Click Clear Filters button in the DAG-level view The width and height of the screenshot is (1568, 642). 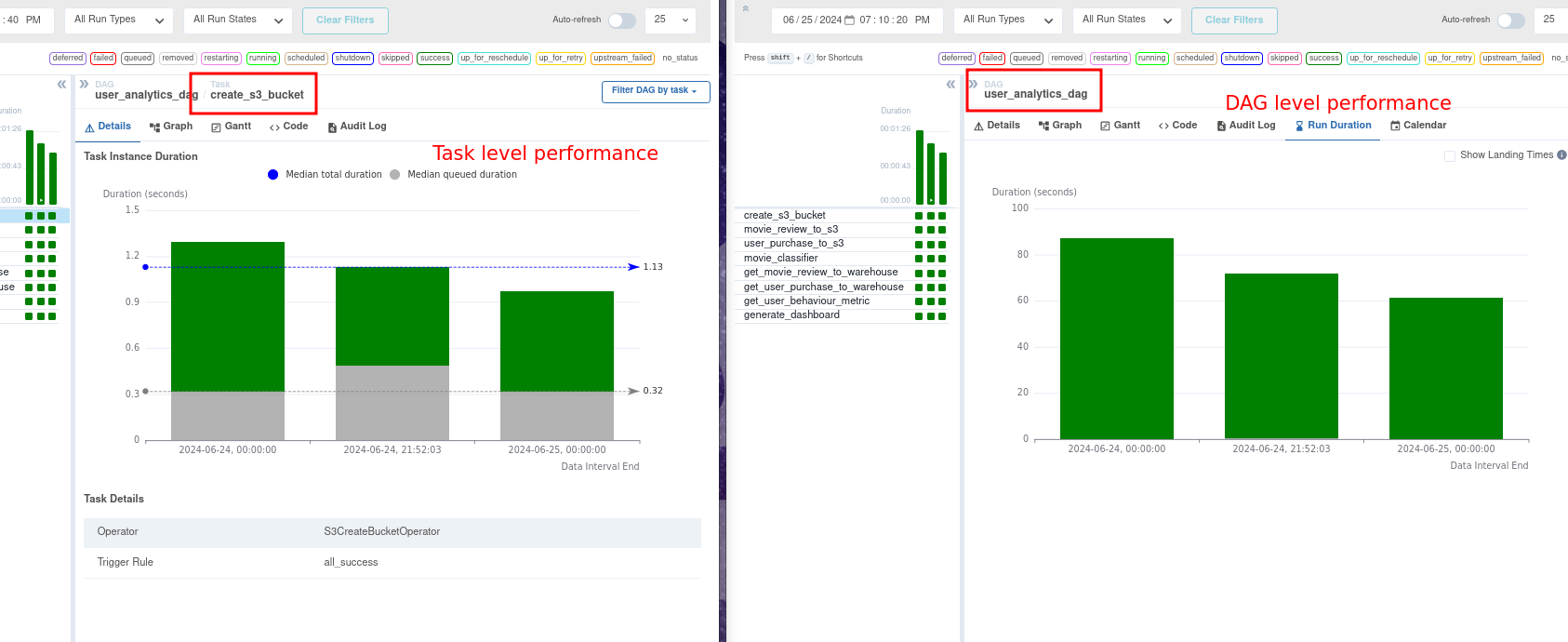[x=1234, y=20]
